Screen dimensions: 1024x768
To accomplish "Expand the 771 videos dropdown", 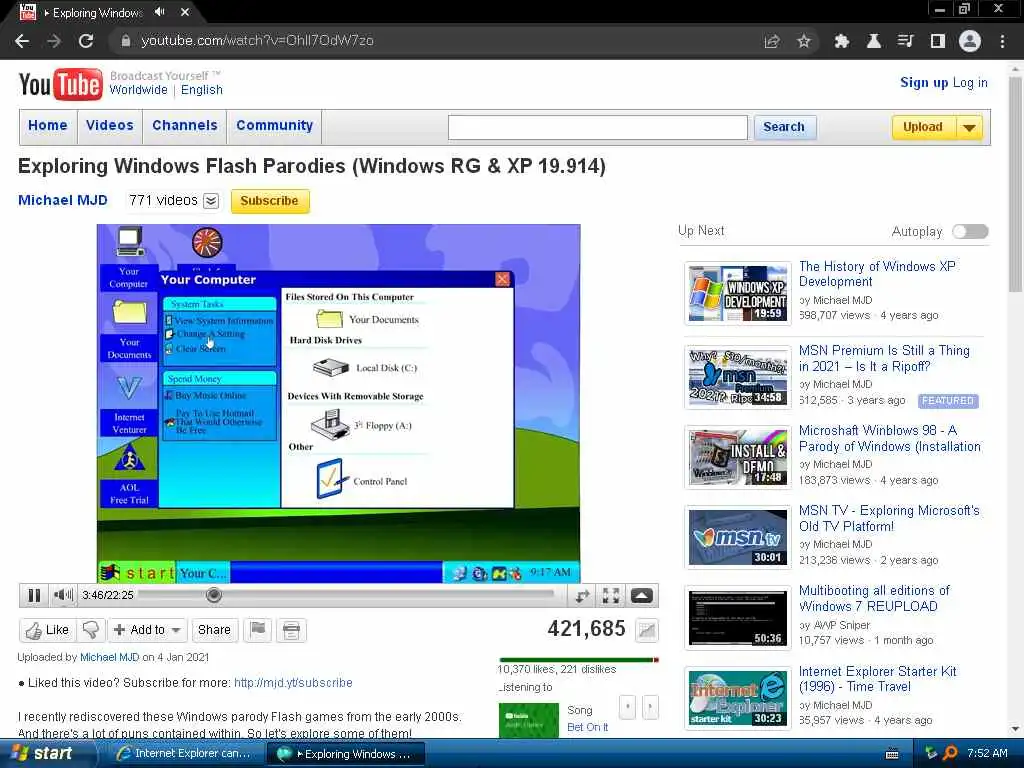I will 211,201.
